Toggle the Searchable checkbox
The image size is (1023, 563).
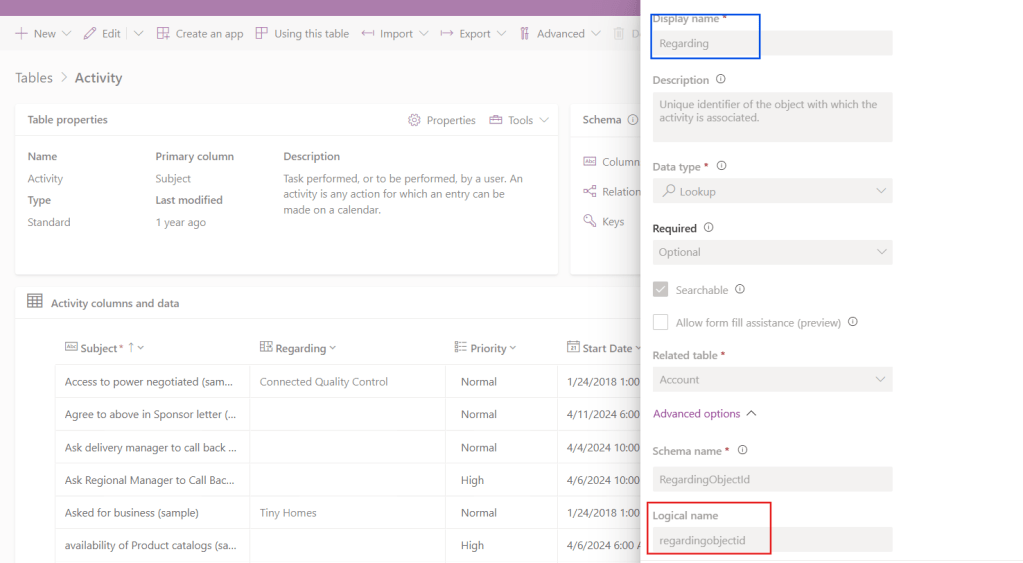660,290
